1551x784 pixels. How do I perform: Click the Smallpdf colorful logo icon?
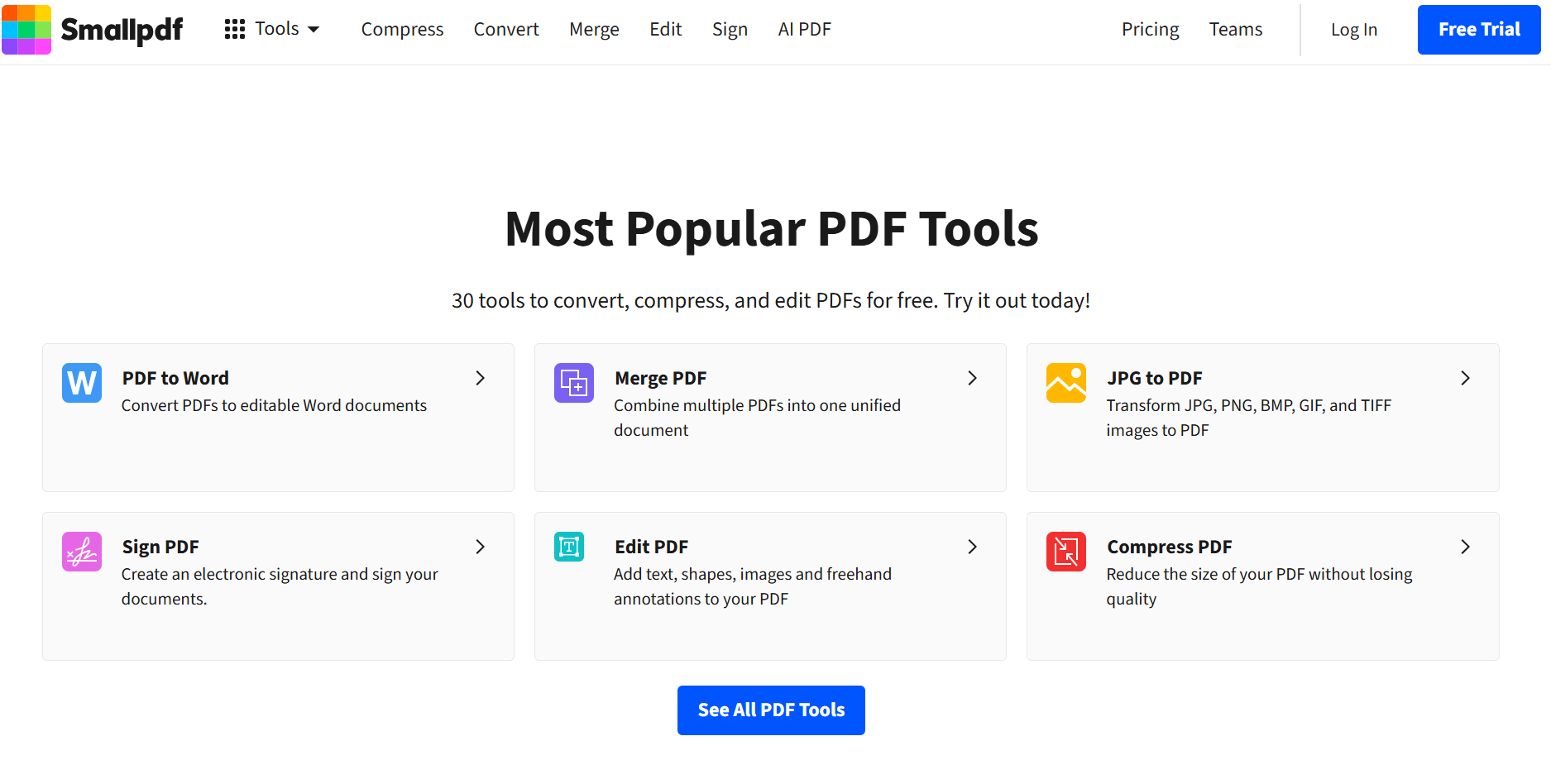tap(26, 30)
